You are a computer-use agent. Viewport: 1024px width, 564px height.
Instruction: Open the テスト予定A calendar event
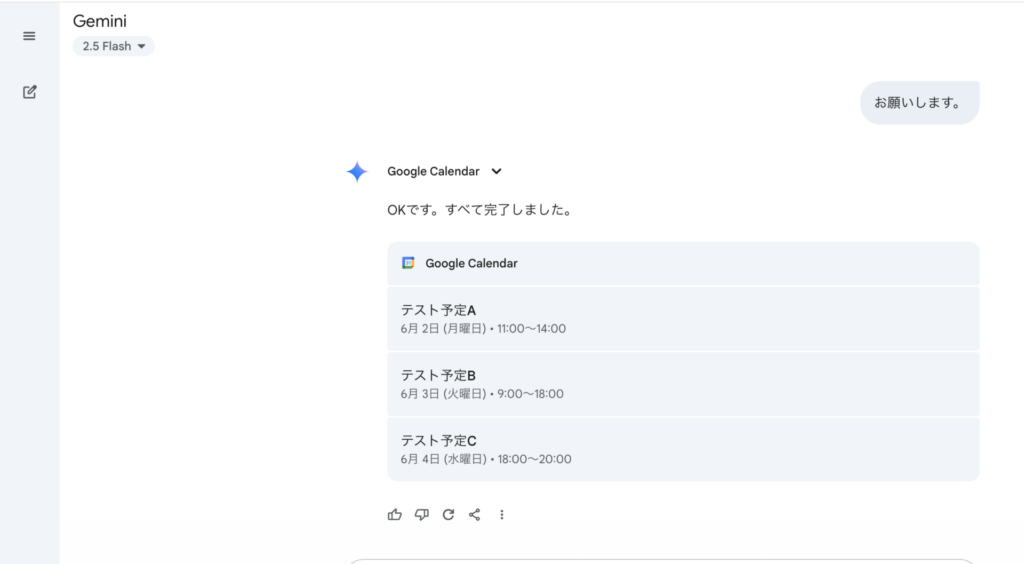pyautogui.click(x=683, y=319)
